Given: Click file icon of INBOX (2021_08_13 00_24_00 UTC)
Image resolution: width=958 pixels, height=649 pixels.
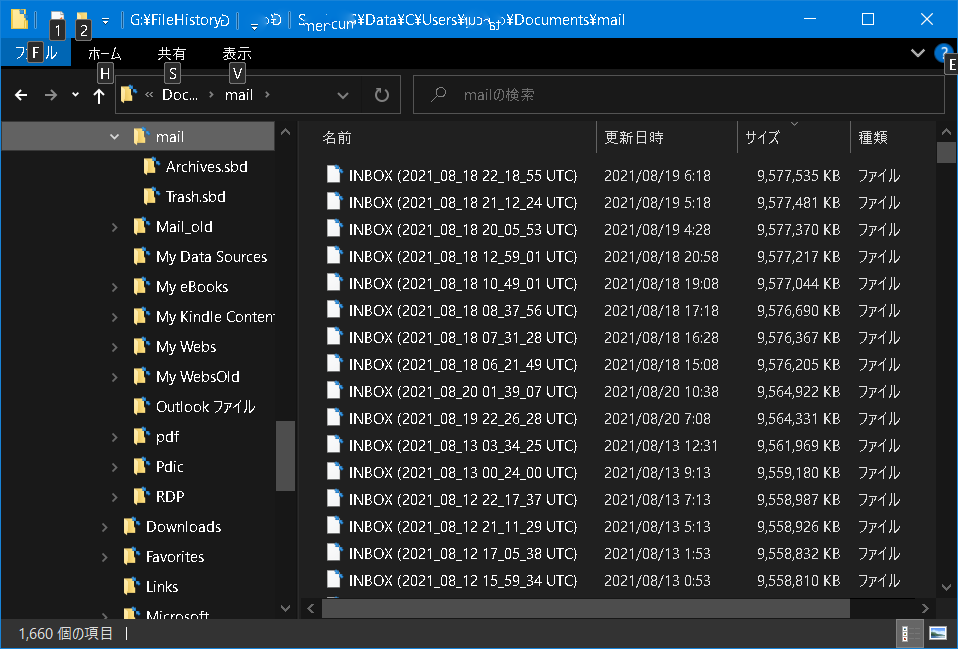Looking at the screenshot, I should click(x=334, y=472).
